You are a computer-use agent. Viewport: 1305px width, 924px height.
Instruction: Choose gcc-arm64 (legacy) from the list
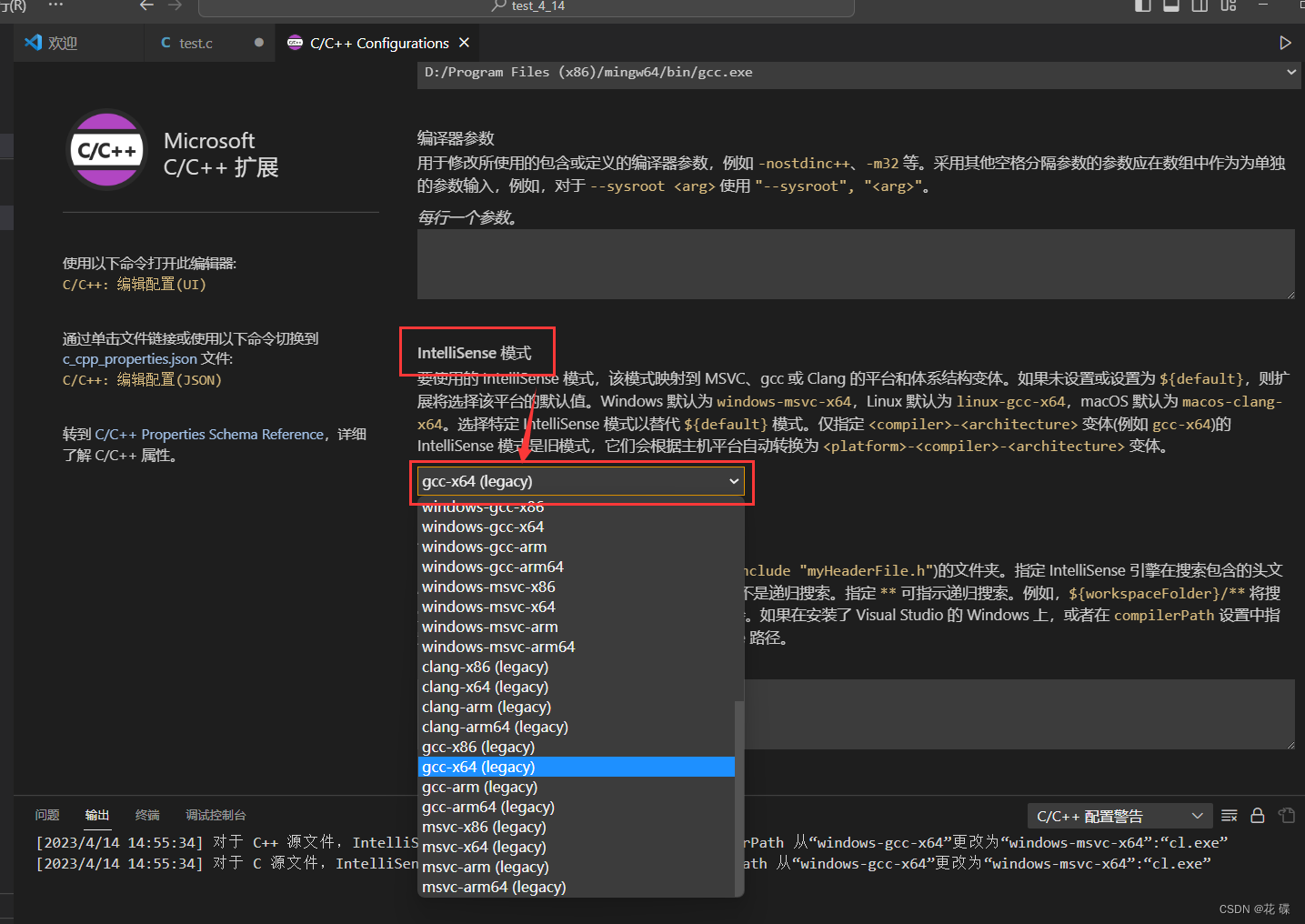tap(576, 807)
